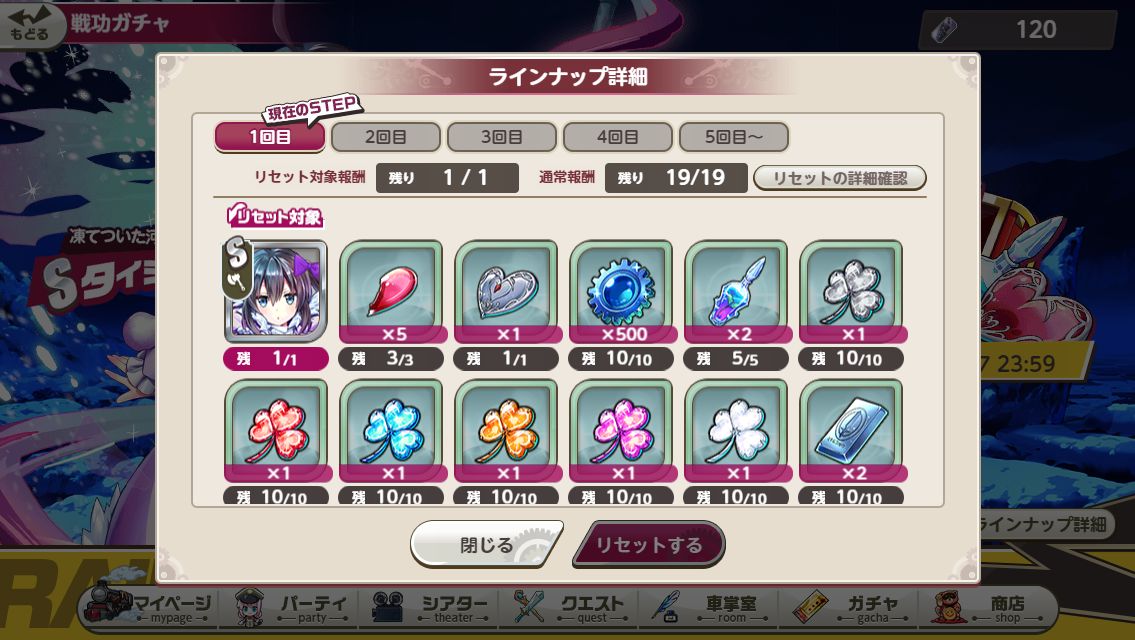Switch to the 3回目 step tab
Image resolution: width=1135 pixels, height=640 pixels.
502,137
